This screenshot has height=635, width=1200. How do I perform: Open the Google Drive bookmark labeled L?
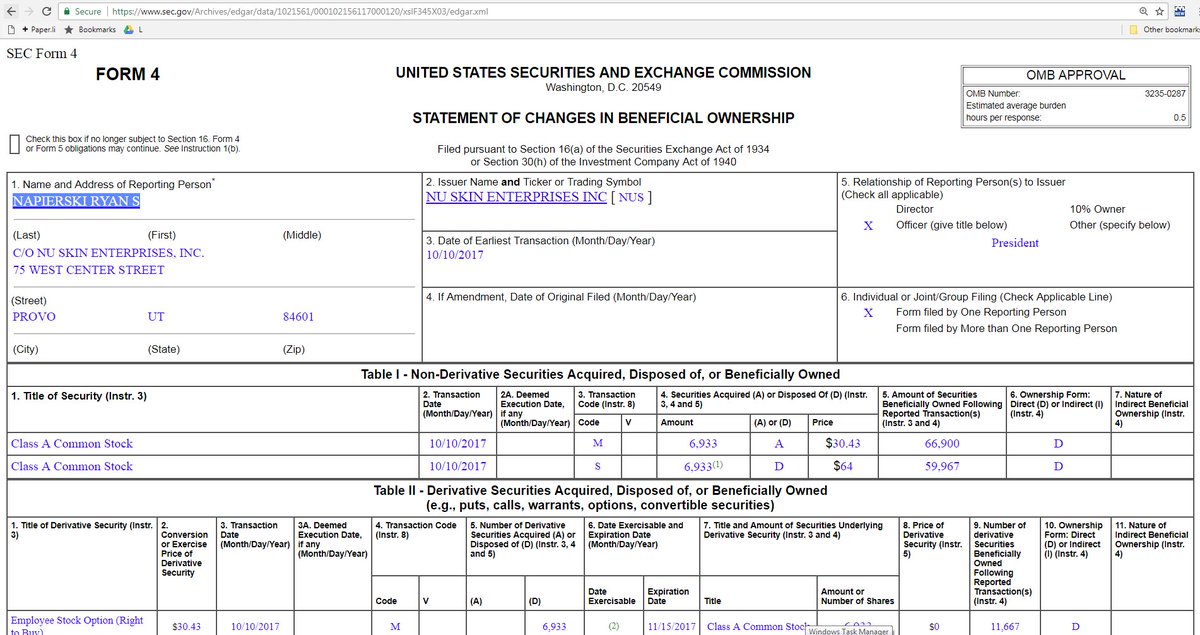pyautogui.click(x=132, y=30)
